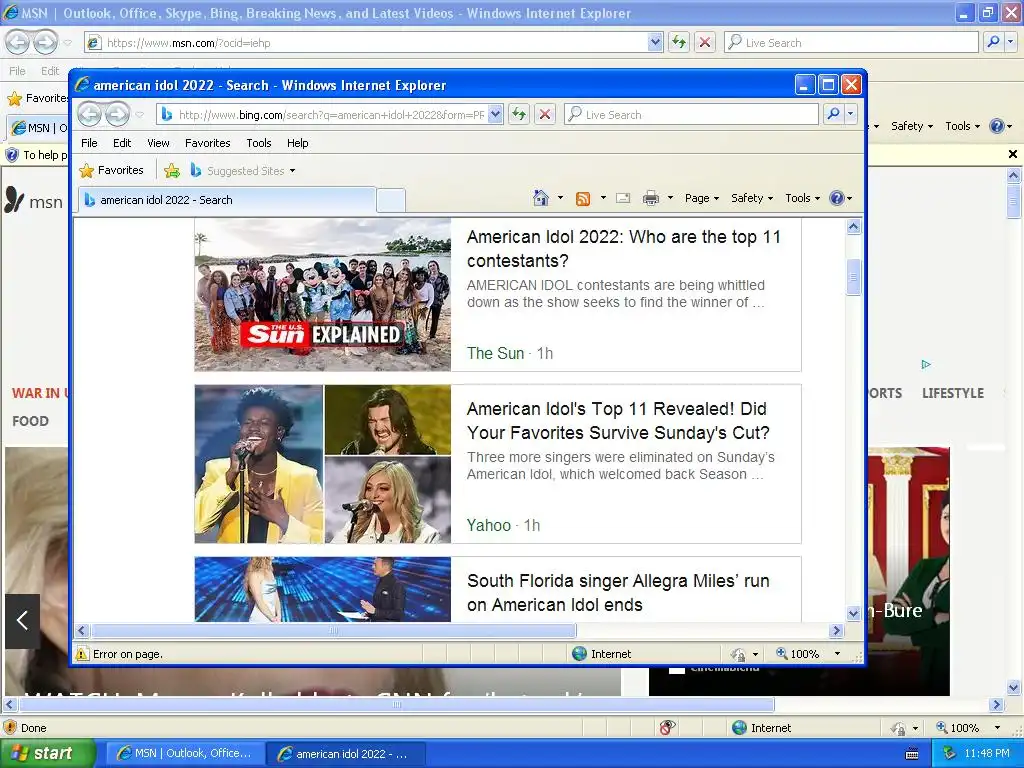Screen dimensions: 1024x768
Task: Click Error on page warning icon
Action: tap(82, 654)
